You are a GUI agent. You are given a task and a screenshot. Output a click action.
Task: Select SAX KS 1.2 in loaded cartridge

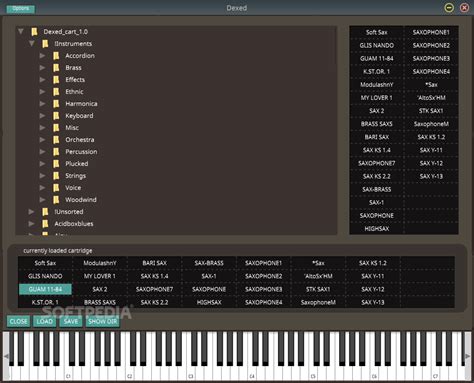coord(373,263)
